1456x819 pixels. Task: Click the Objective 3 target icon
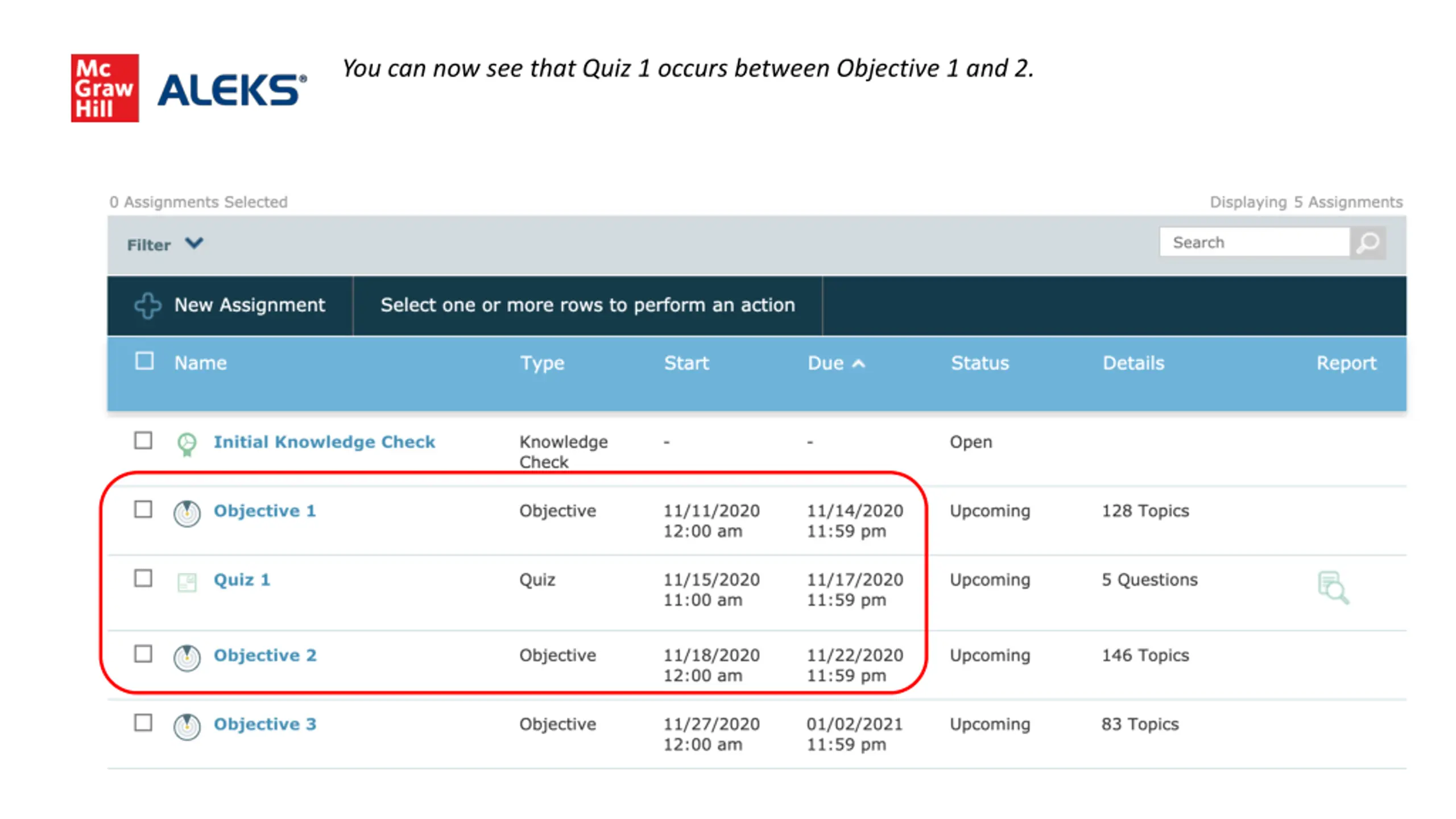187,727
